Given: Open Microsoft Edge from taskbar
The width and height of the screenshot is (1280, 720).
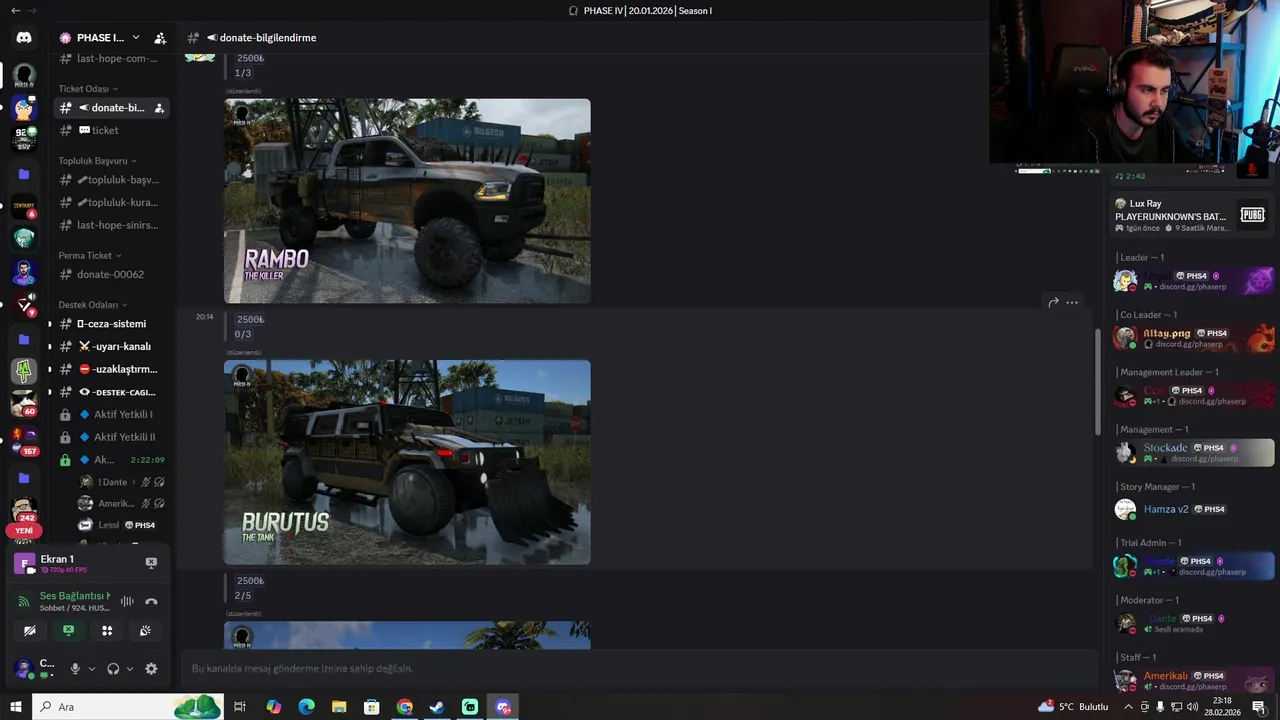Looking at the screenshot, I should tap(306, 707).
